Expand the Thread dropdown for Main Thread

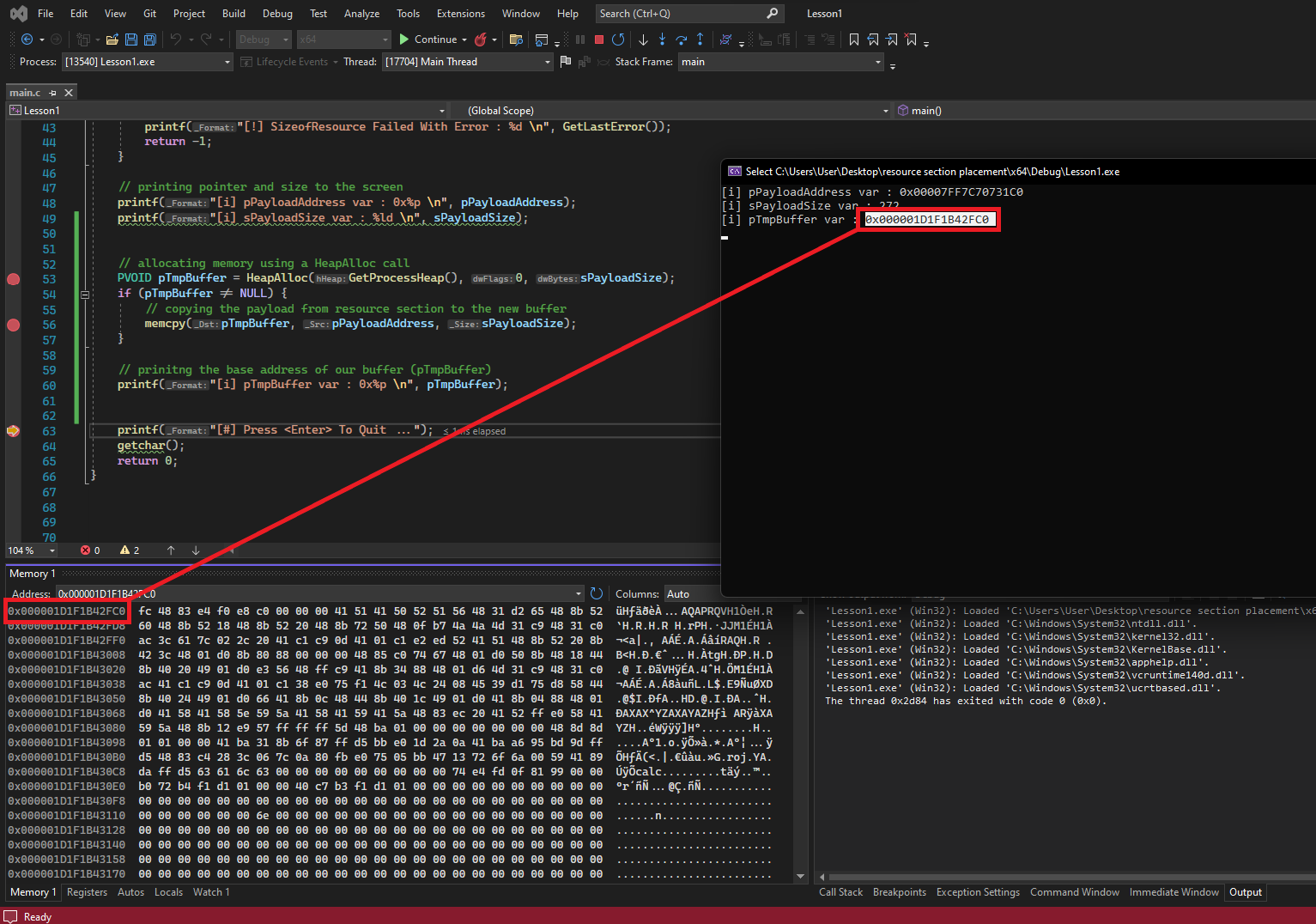pos(548,62)
